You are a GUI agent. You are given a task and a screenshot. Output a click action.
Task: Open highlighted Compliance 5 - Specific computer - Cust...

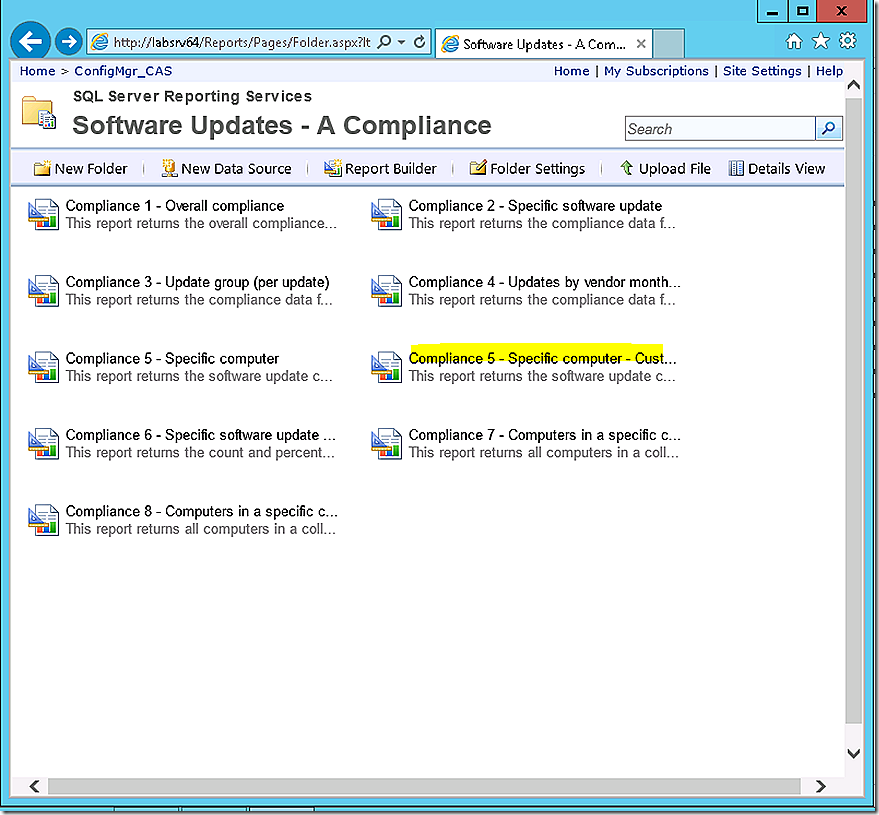543,359
